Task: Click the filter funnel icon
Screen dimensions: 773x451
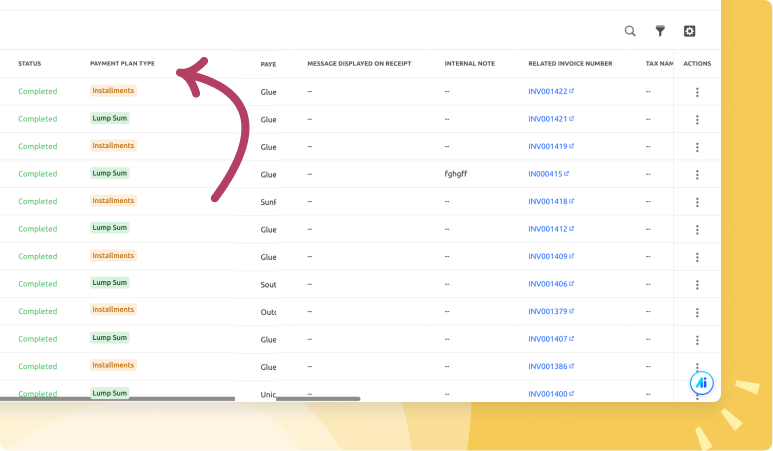Action: click(660, 31)
